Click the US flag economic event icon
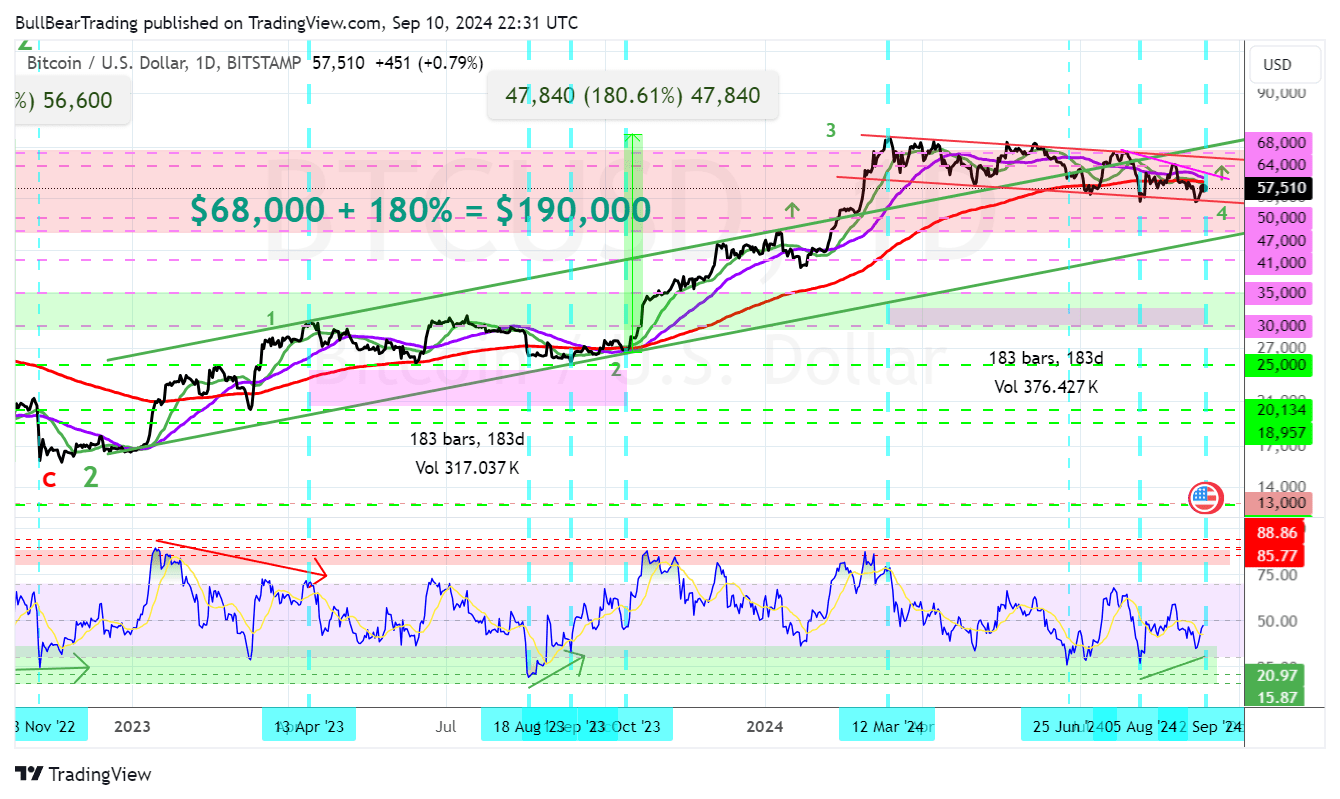 coord(1204,498)
